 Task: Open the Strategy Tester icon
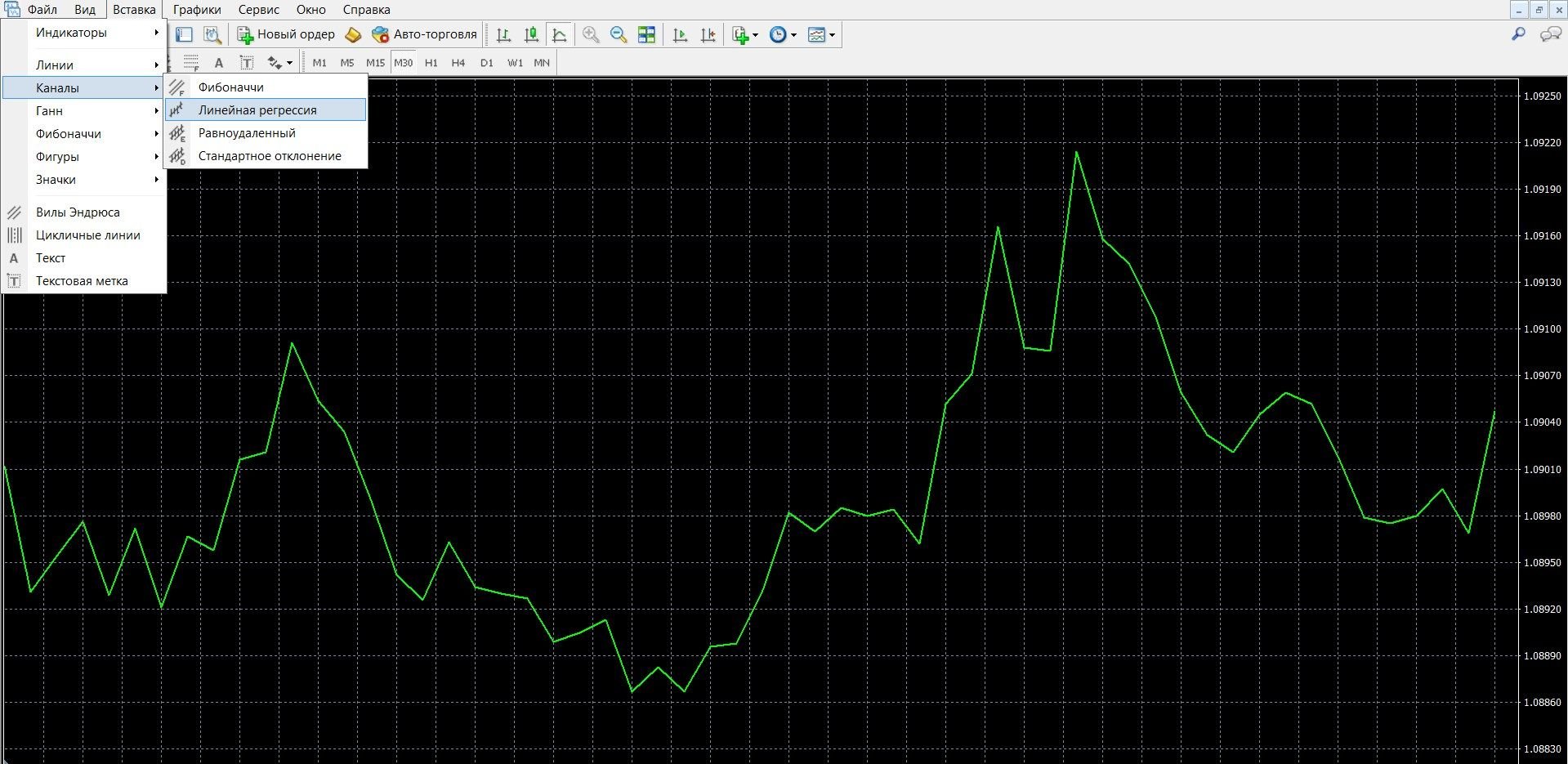tap(212, 34)
